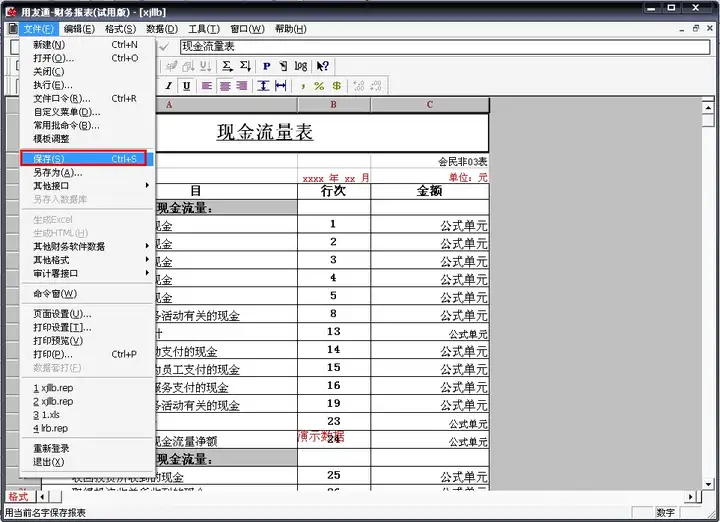Viewport: 720px width, 522px height.
Task: Click the column width adjust icon
Action: click(281, 86)
